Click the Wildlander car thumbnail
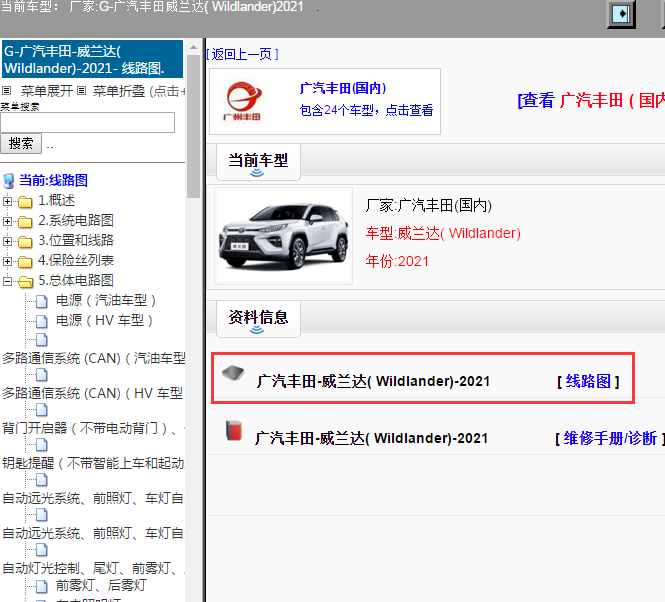665x602 pixels. pyautogui.click(x=283, y=236)
